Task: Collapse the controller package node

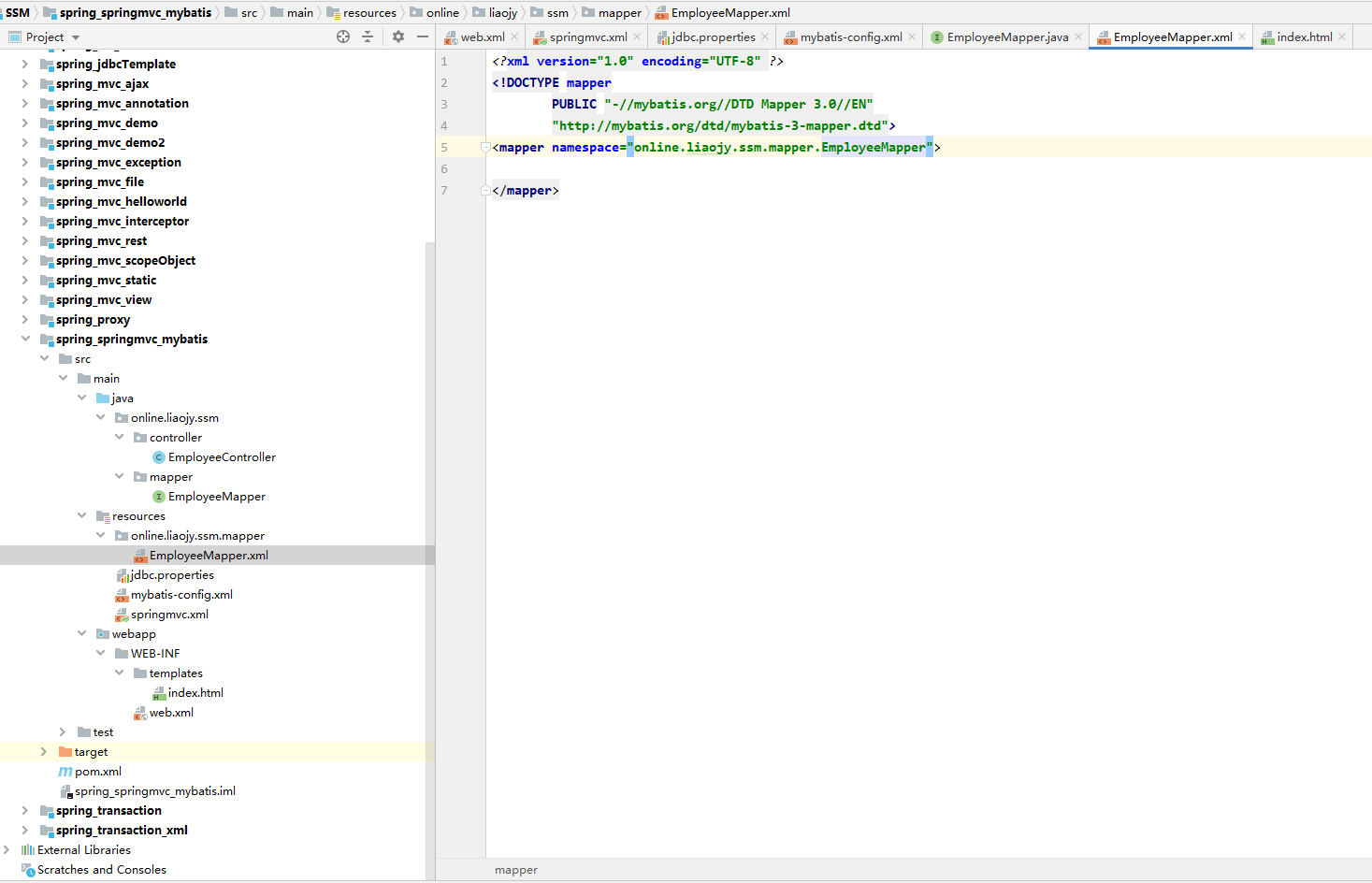Action: click(119, 438)
